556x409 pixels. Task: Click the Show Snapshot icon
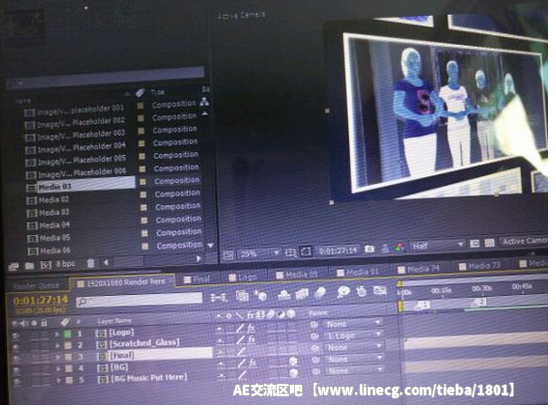[x=385, y=249]
